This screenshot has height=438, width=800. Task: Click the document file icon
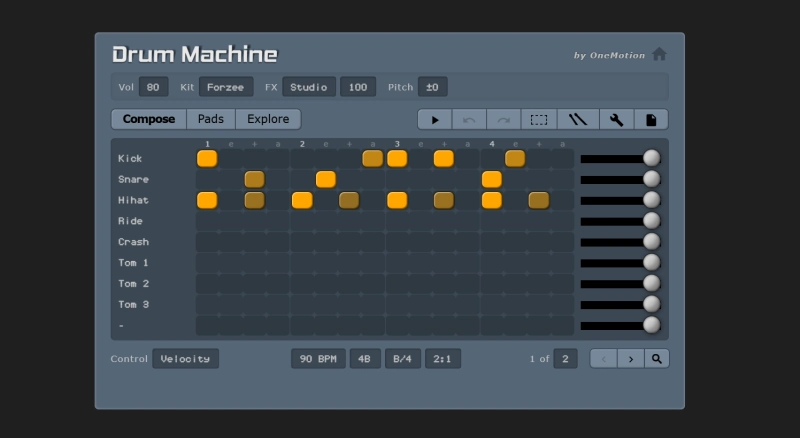coord(651,120)
